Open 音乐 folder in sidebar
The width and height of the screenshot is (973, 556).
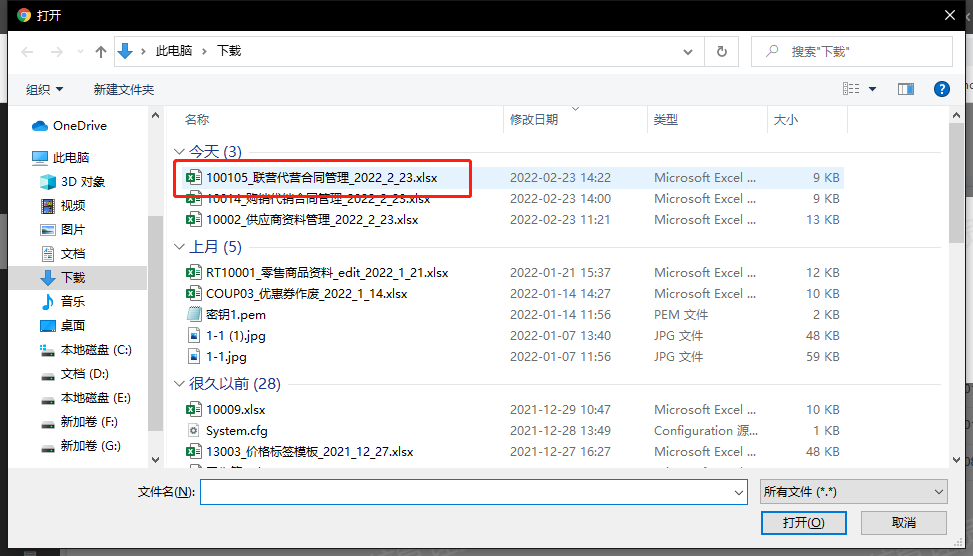(63, 302)
